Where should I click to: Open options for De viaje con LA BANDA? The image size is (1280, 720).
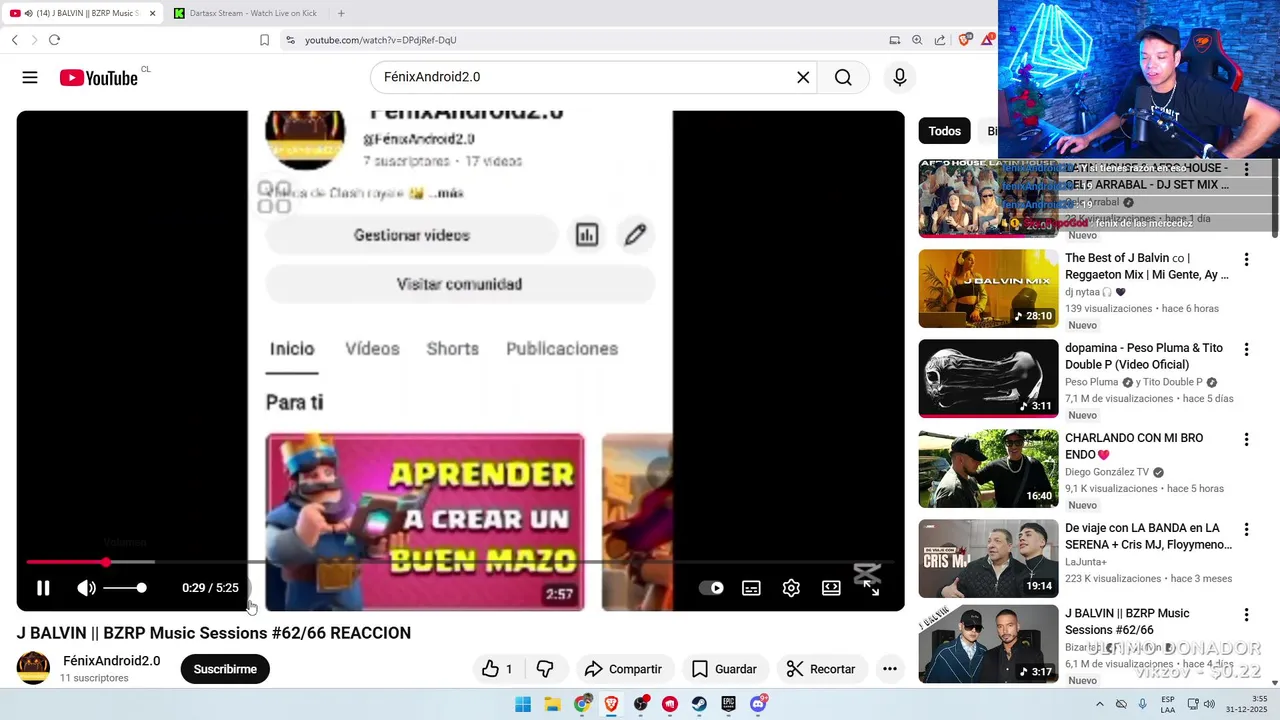point(1246,530)
